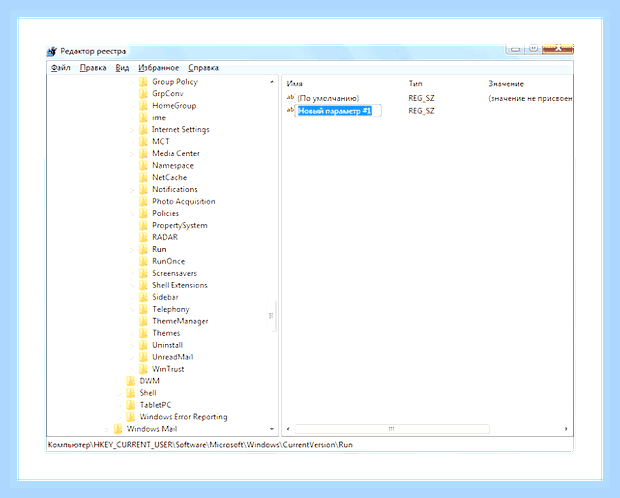Viewport: 620px width, 498px height.
Task: Click the PropertySystem folder icon
Action: click(143, 225)
